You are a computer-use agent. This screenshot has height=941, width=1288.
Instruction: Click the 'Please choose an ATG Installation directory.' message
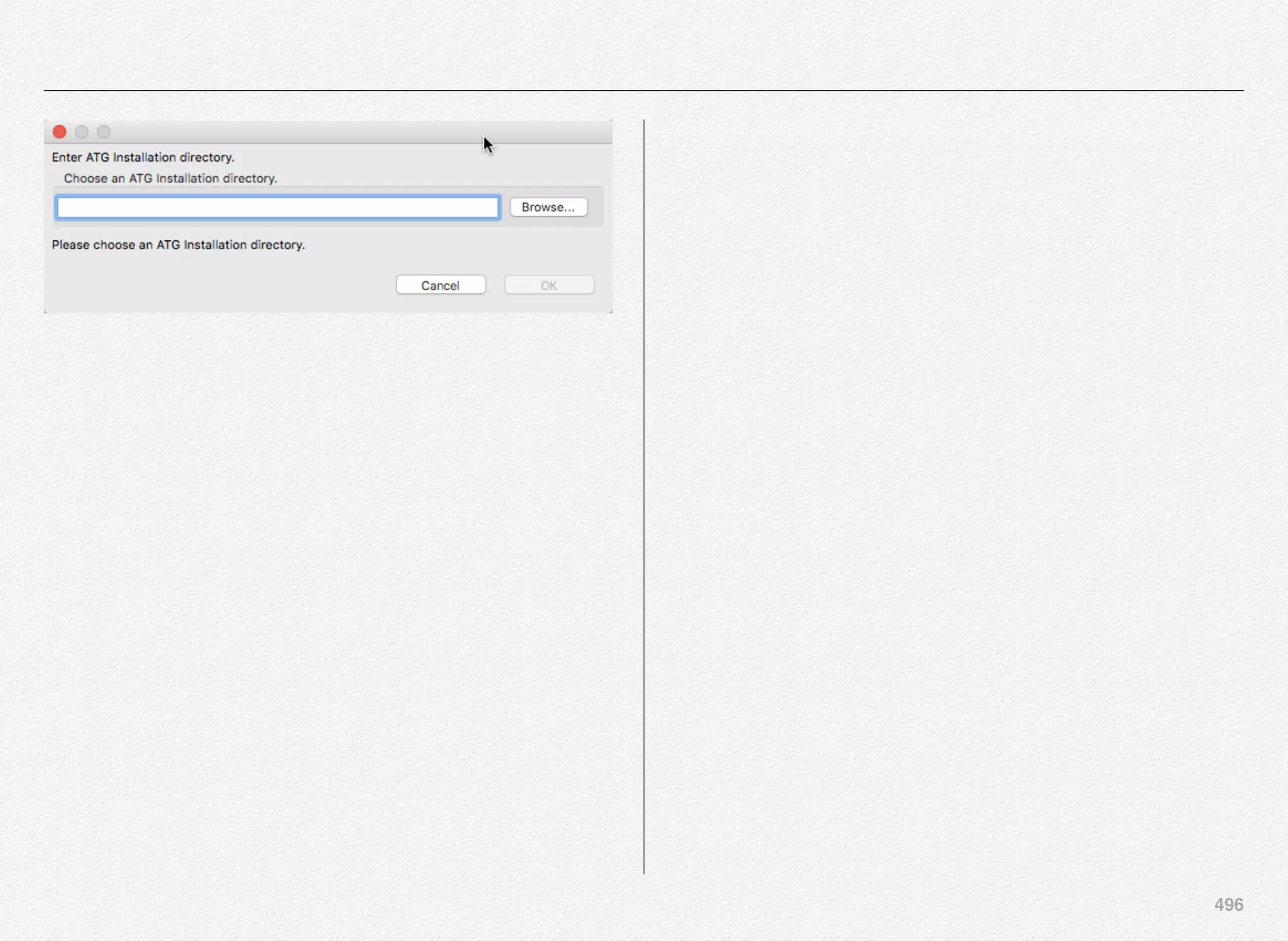click(178, 245)
